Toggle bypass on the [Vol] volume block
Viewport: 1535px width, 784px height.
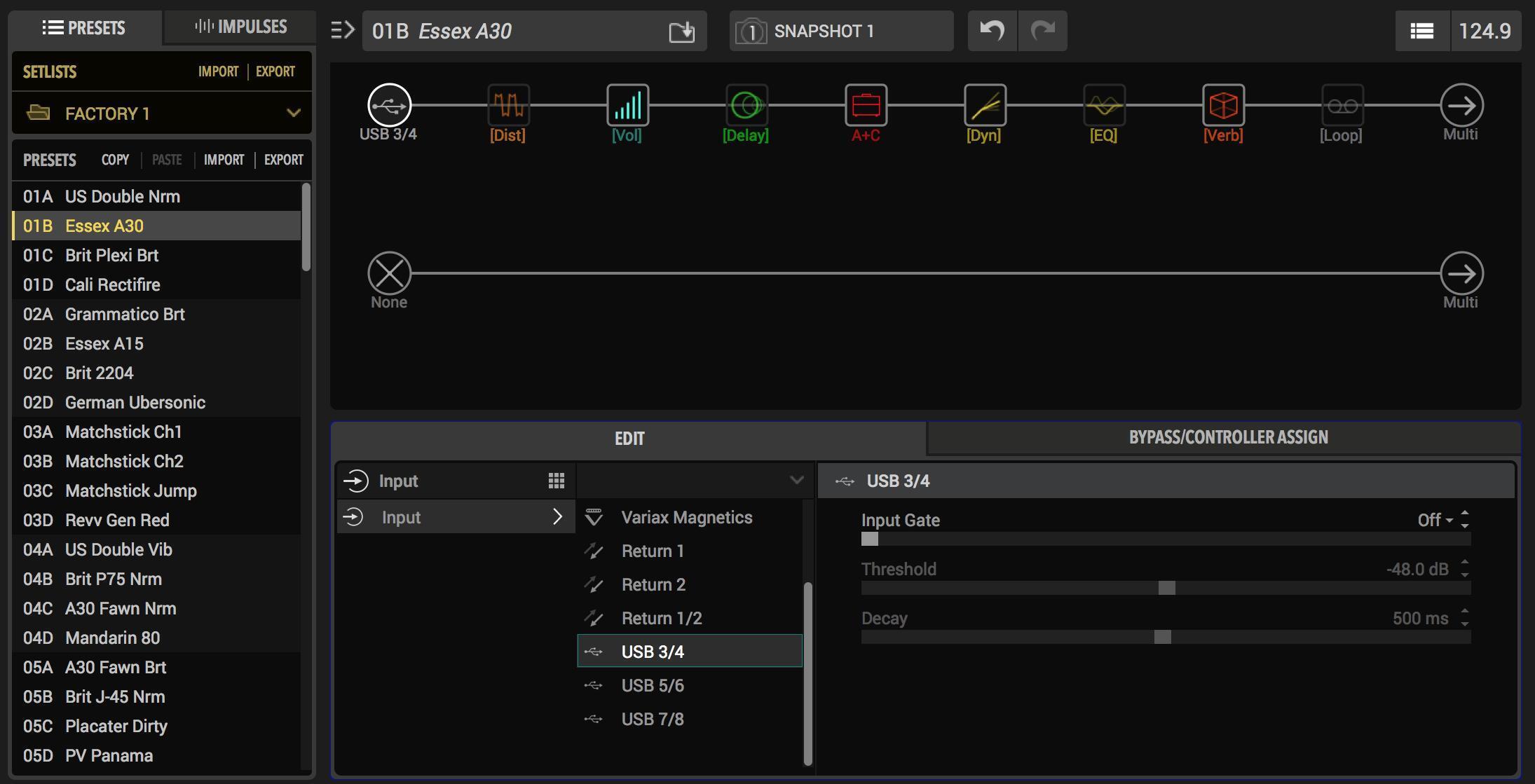tap(626, 106)
